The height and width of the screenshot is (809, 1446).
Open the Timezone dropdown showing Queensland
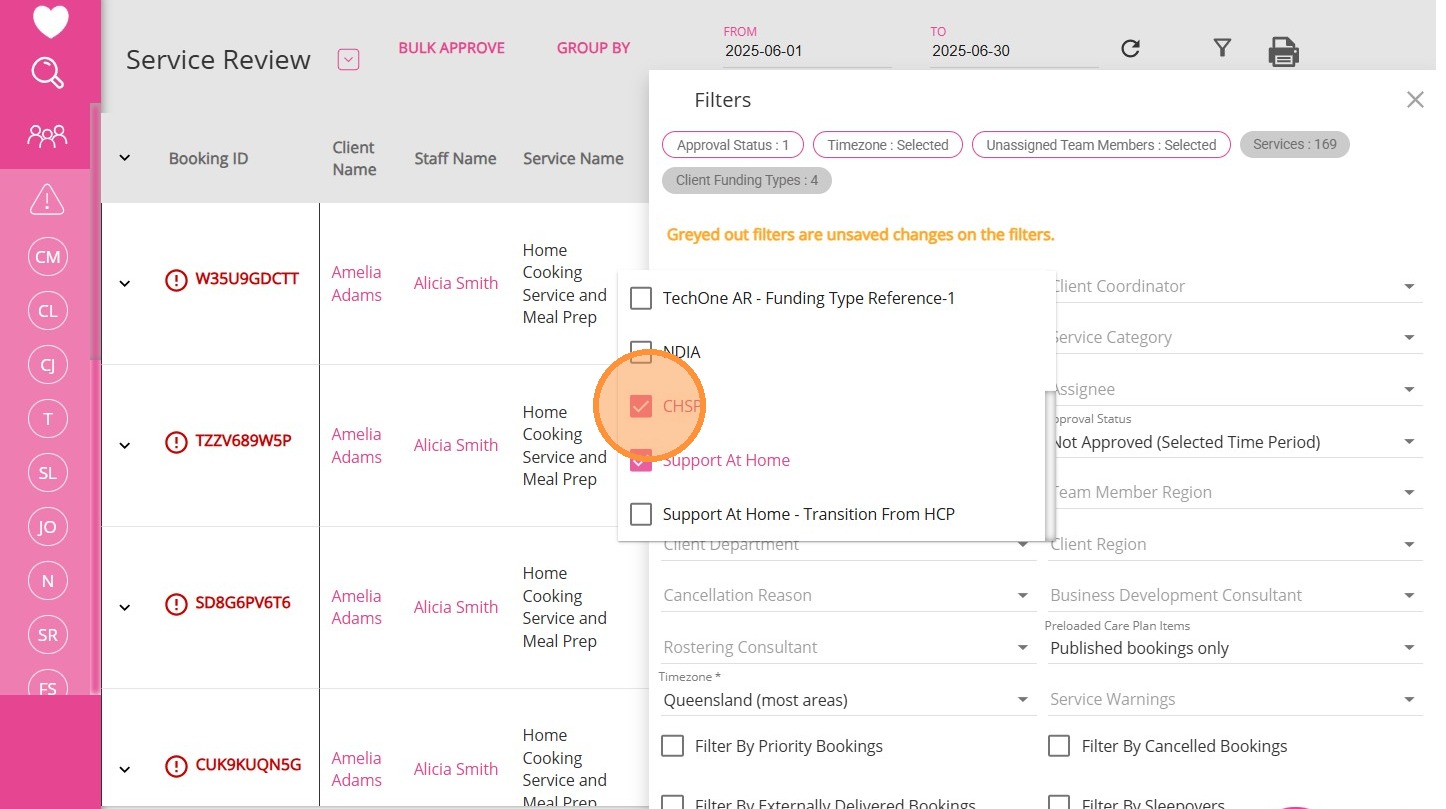(x=845, y=700)
